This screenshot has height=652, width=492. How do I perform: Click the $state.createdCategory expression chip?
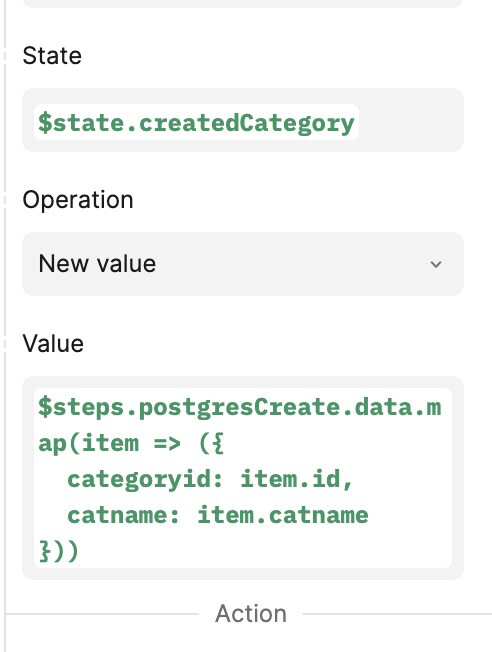coord(196,122)
